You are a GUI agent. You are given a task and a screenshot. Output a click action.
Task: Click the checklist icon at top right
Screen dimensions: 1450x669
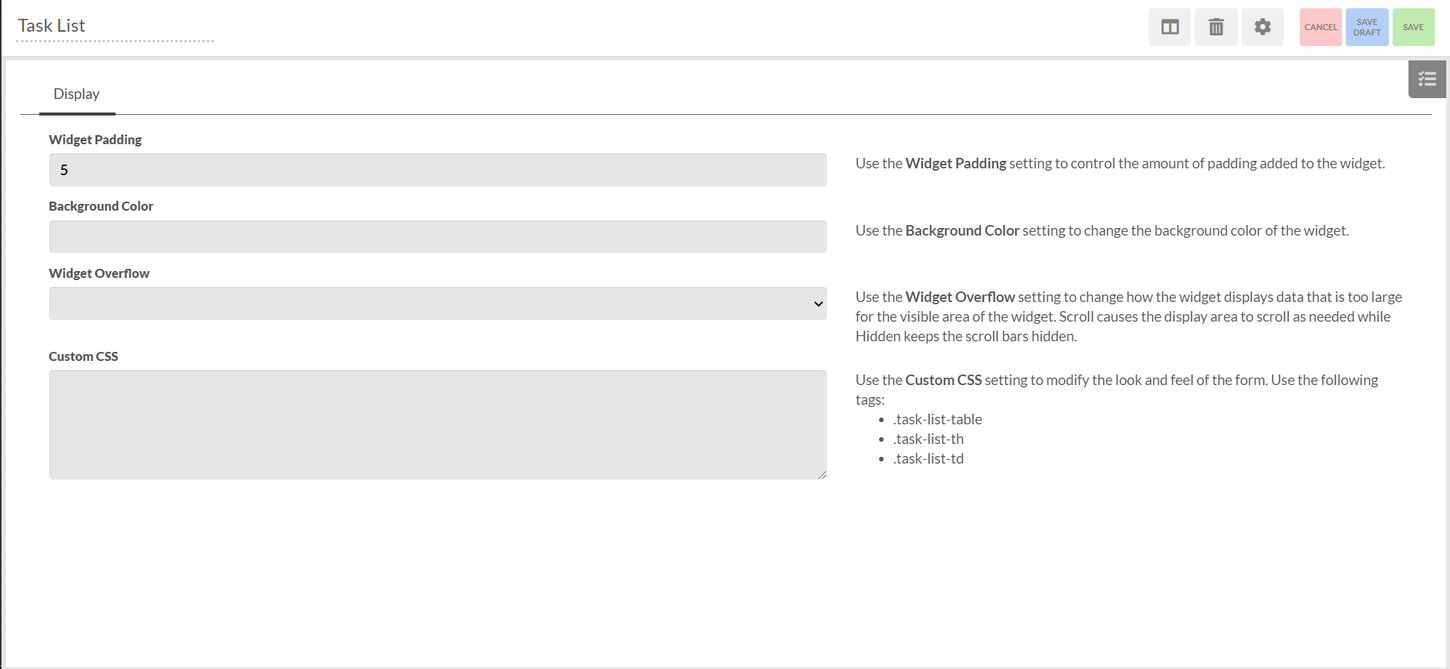click(1427, 78)
